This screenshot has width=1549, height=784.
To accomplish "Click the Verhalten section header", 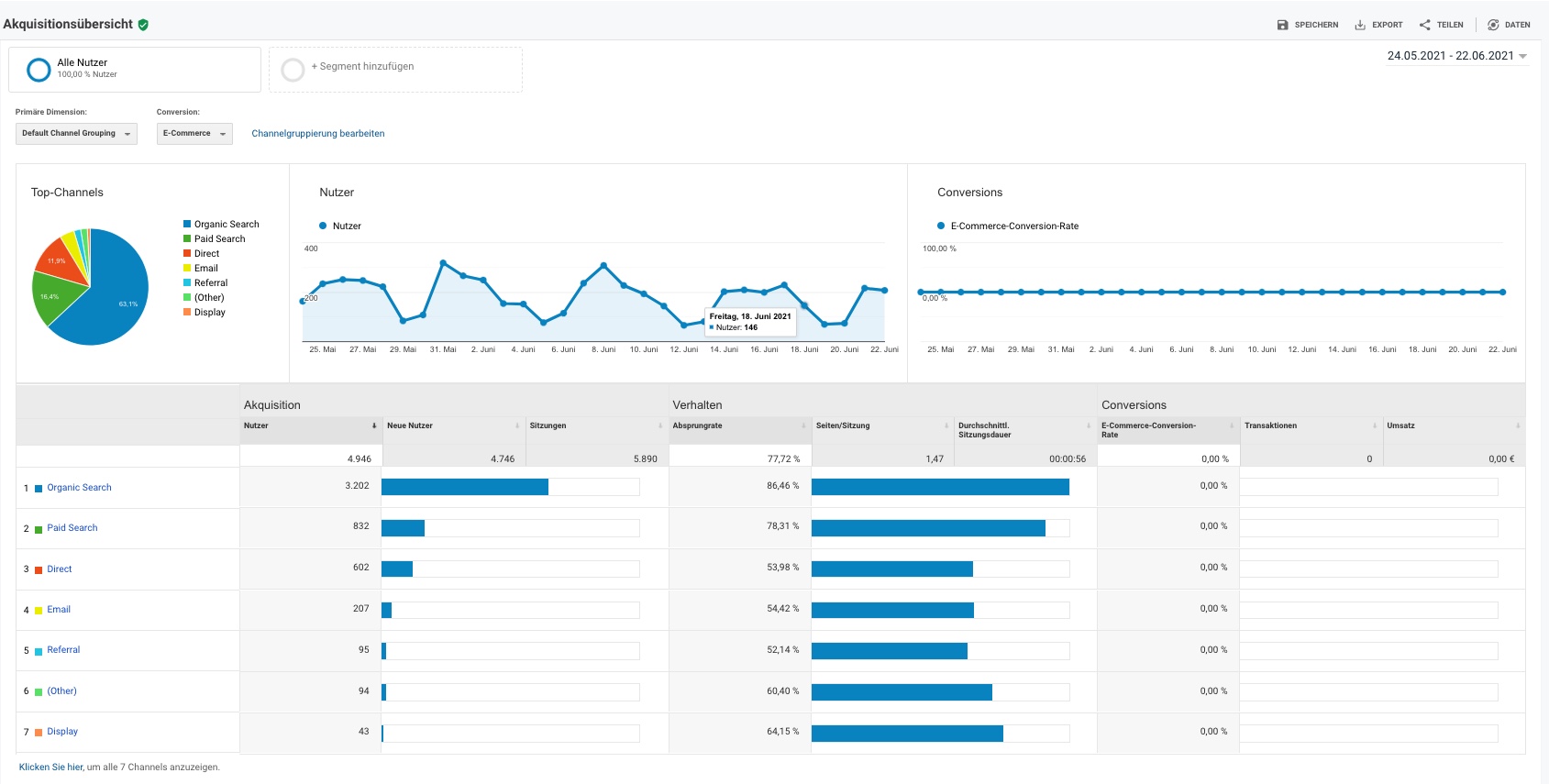I will click(697, 405).
